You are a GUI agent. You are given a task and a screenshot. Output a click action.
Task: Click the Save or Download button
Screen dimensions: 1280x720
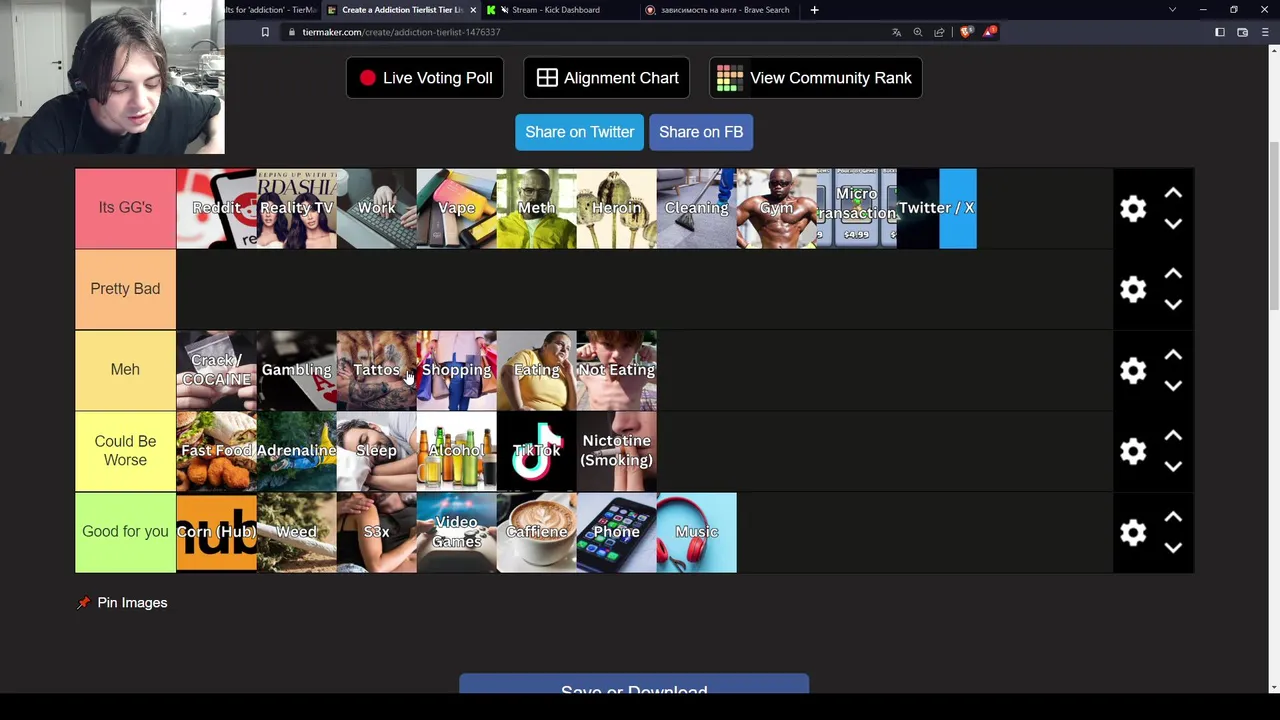click(634, 685)
